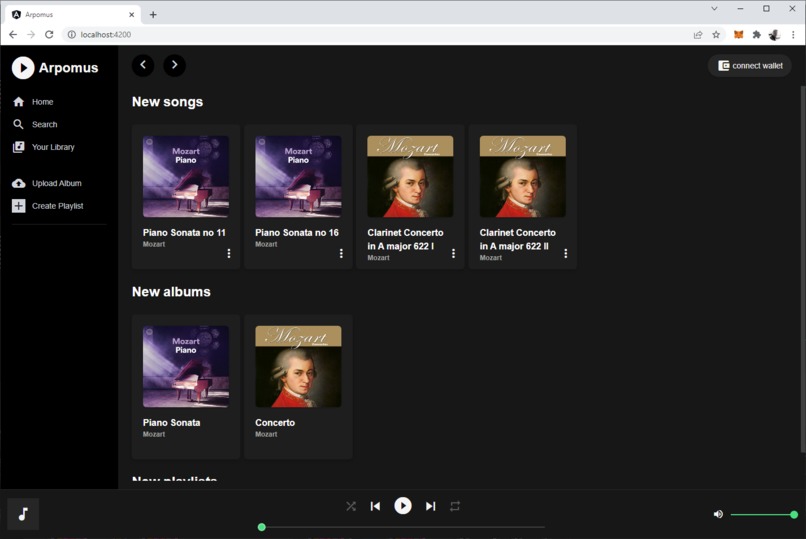Go forward using the app's right chevron

pyautogui.click(x=175, y=65)
